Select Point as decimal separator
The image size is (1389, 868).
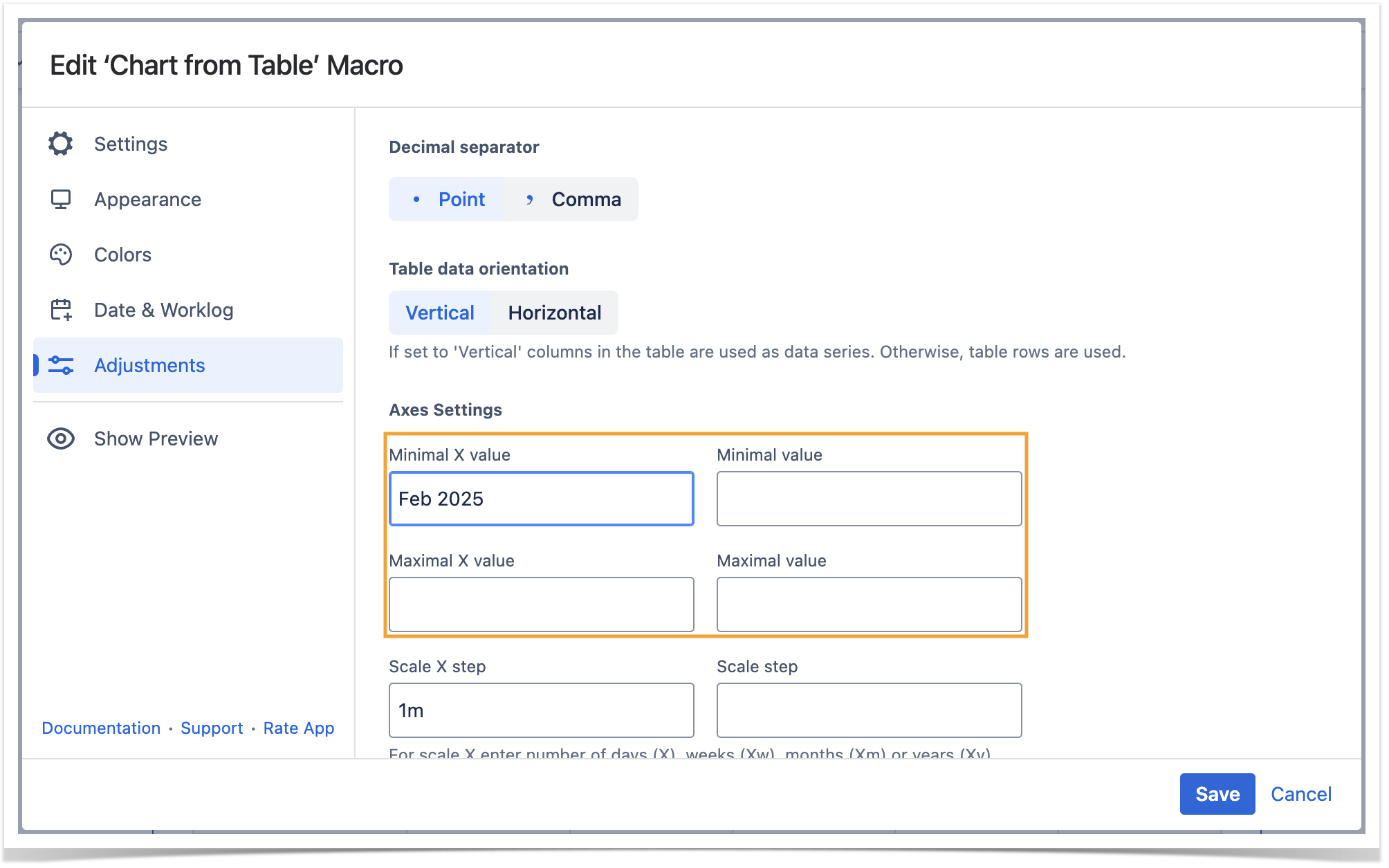448,199
